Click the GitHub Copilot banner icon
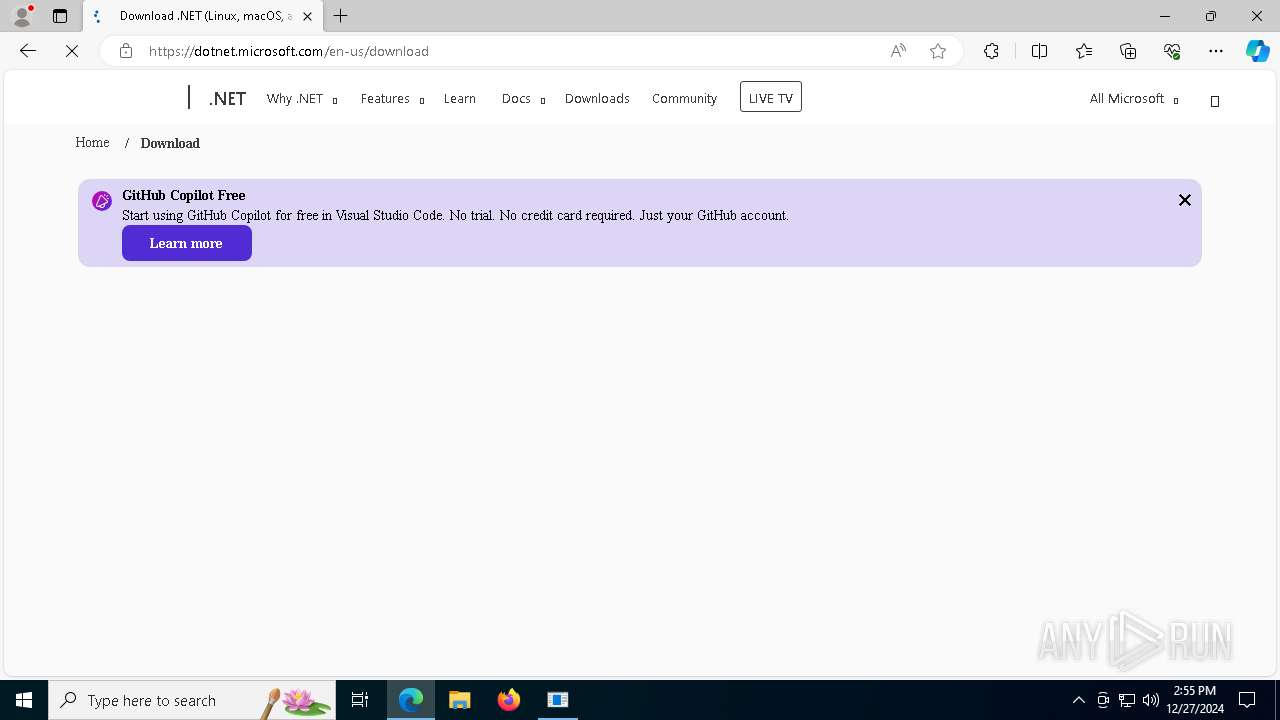Screen dimensions: 1280x720 coord(102,201)
